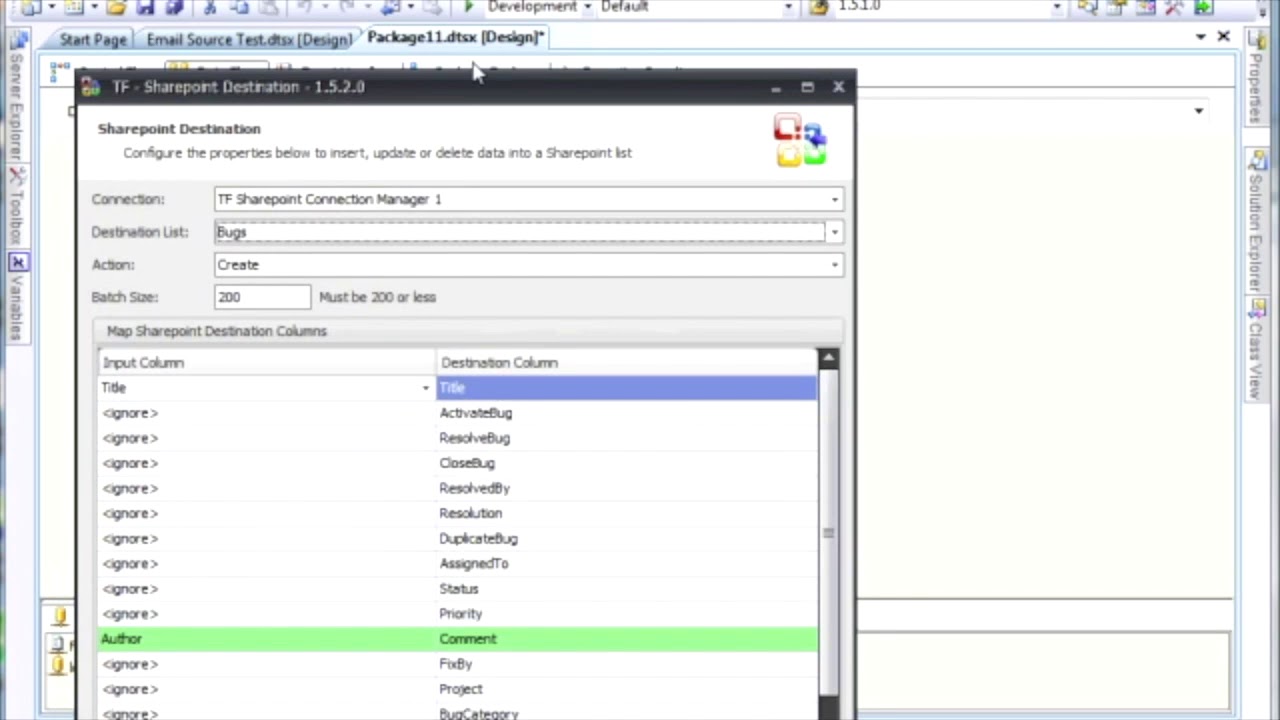Screen dimensions: 1280x720
Task: Select the ResolveBug destination column
Action: [627, 438]
